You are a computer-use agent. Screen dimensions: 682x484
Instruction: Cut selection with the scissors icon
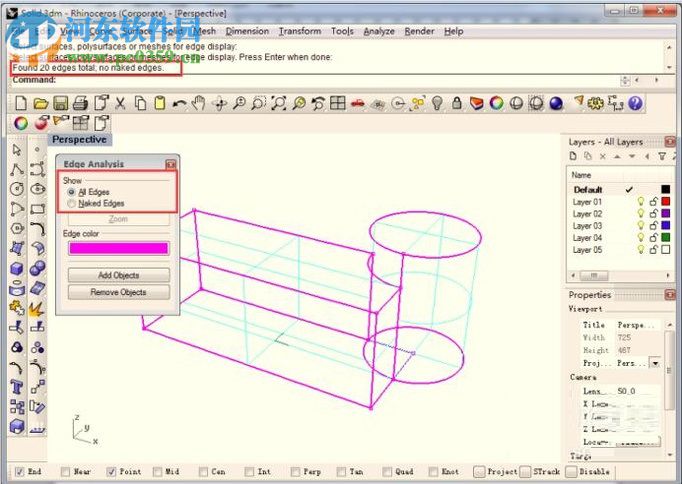pyautogui.click(x=120, y=103)
